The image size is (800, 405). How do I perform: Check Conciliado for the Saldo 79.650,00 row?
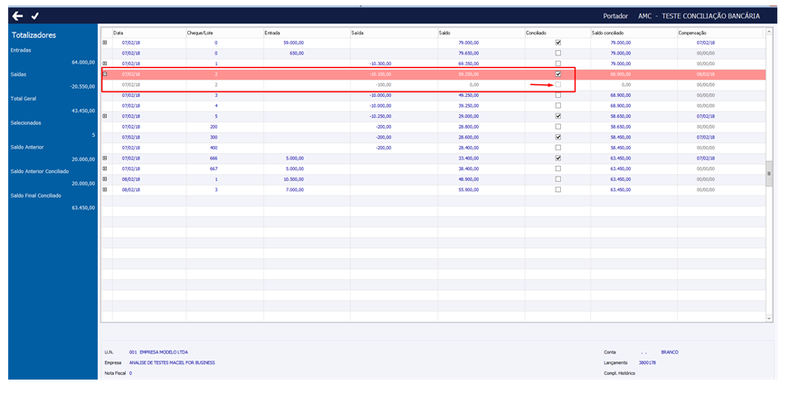558,53
